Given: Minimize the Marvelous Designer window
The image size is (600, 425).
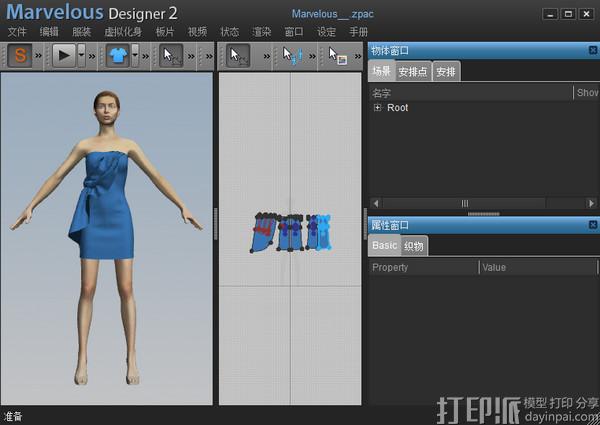Looking at the screenshot, I should pyautogui.click(x=550, y=14).
